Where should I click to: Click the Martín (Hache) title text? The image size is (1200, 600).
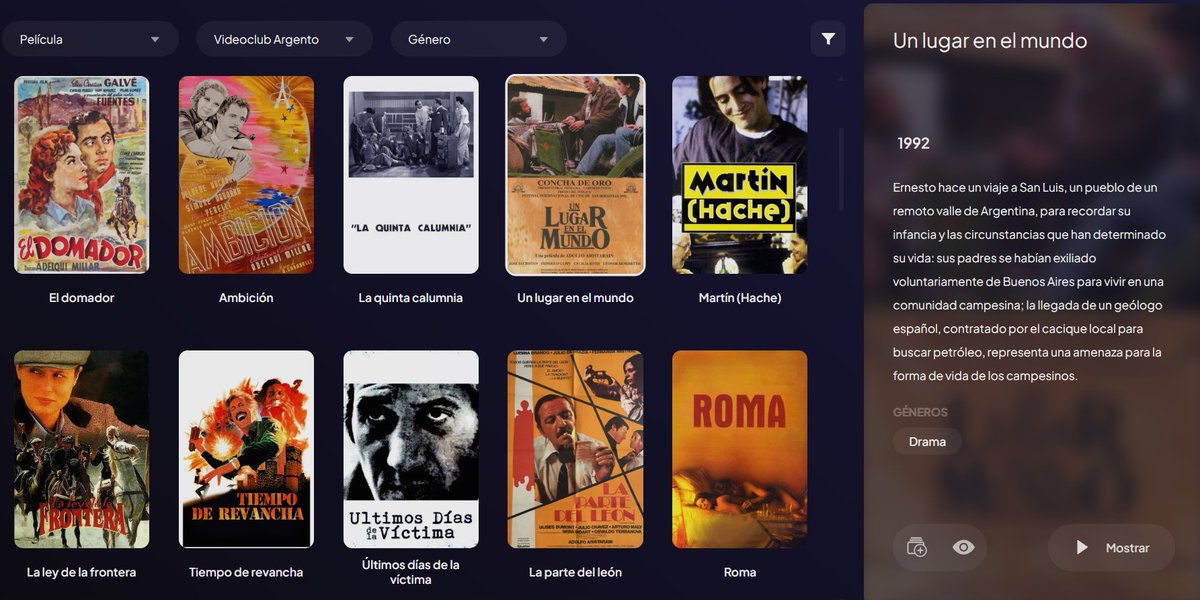coord(740,298)
